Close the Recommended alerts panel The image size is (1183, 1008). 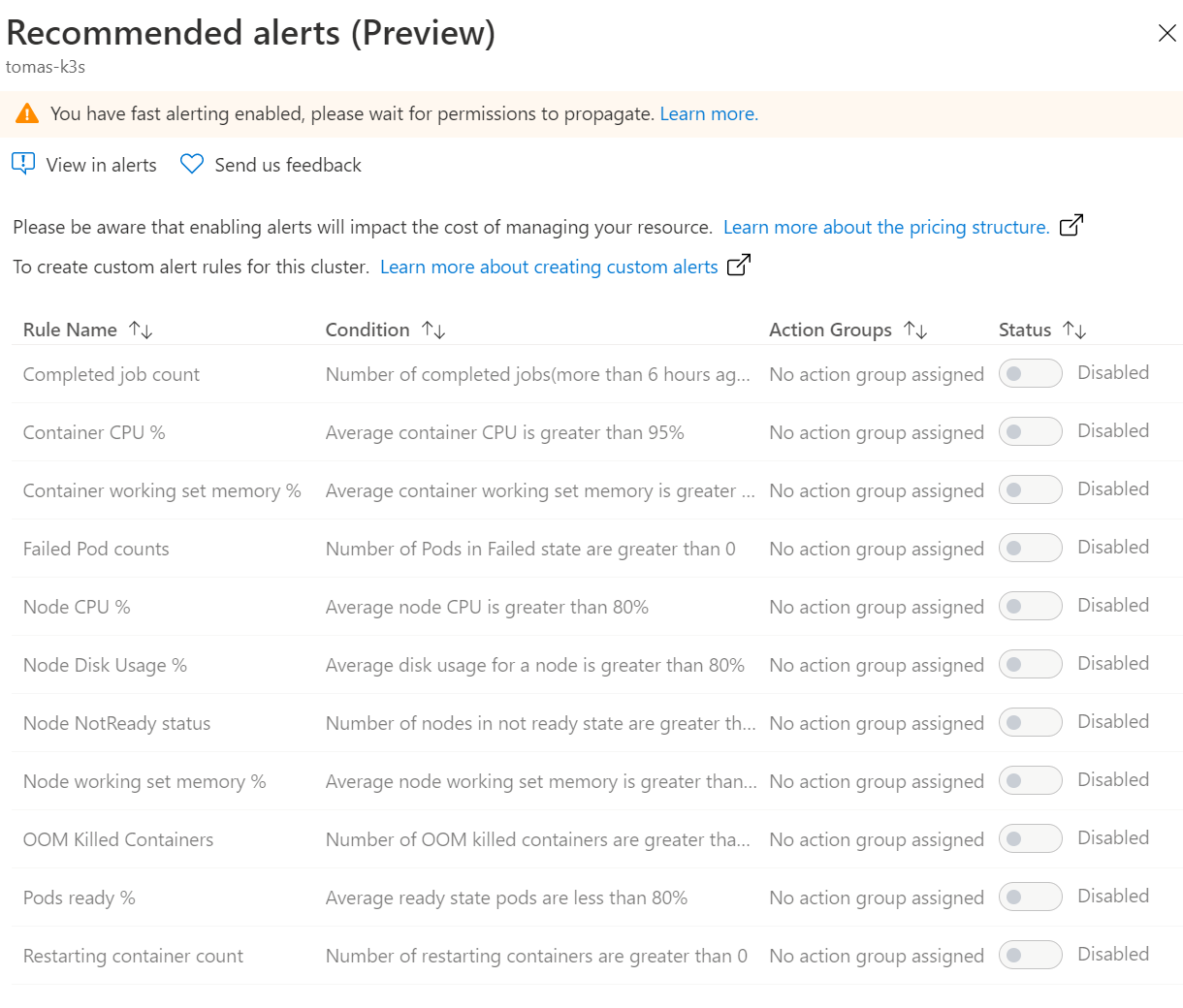click(1167, 34)
